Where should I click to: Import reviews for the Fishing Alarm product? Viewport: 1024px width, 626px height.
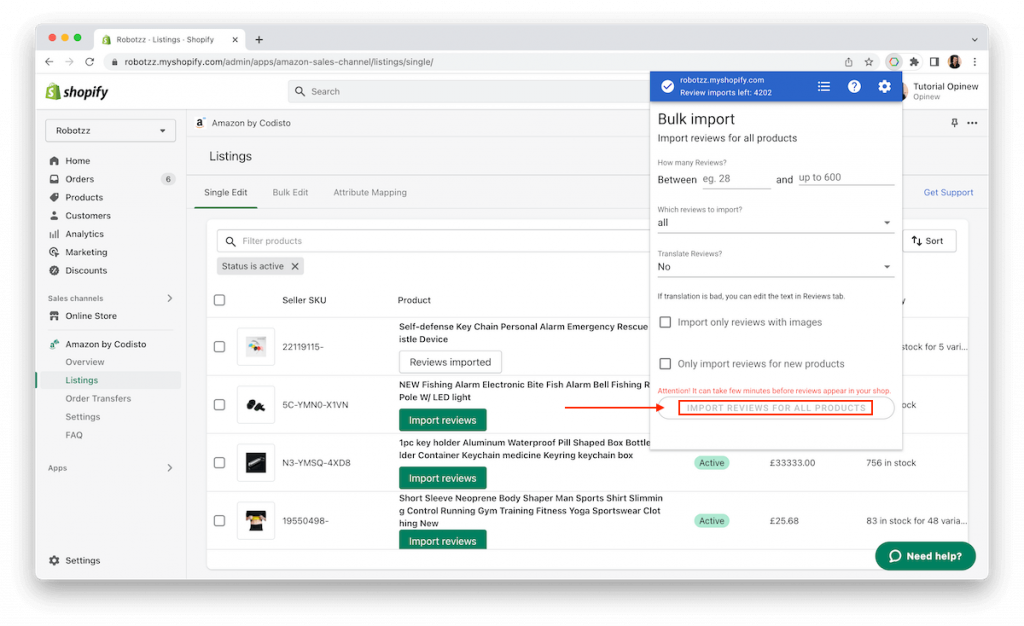point(443,420)
